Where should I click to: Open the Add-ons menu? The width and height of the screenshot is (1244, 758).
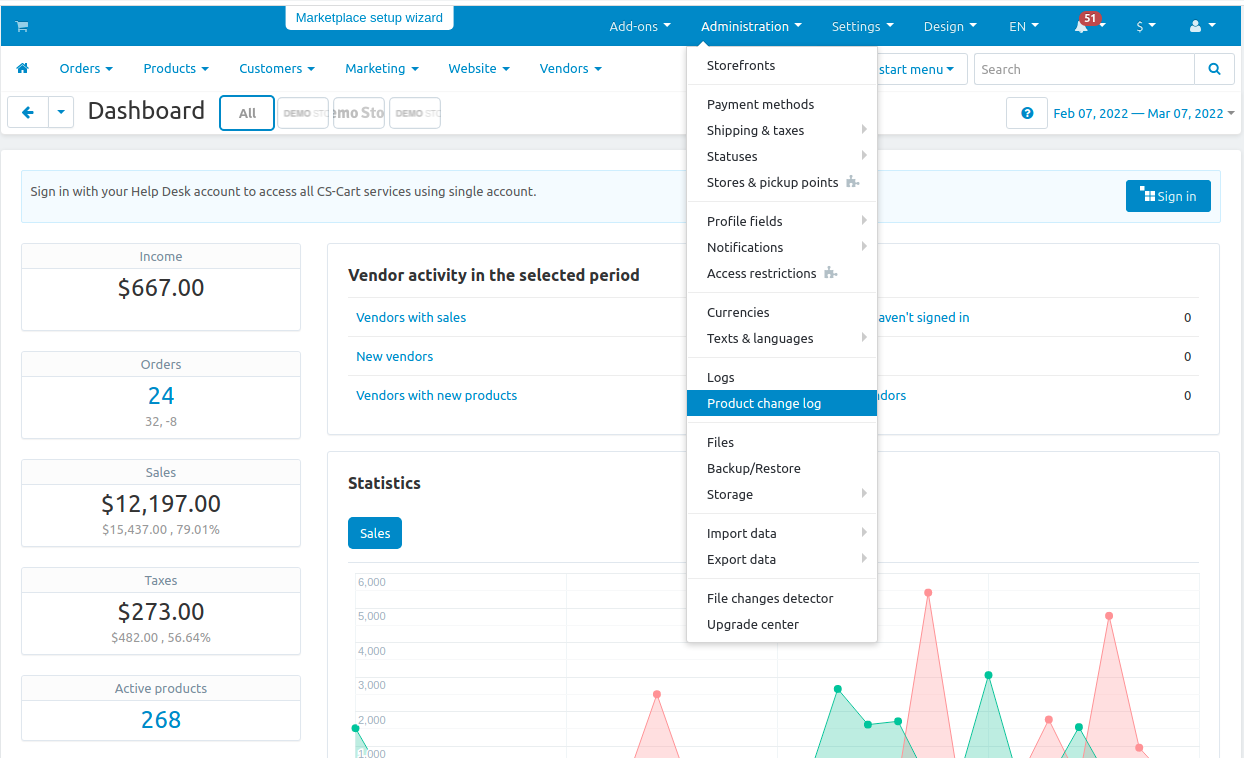[640, 27]
